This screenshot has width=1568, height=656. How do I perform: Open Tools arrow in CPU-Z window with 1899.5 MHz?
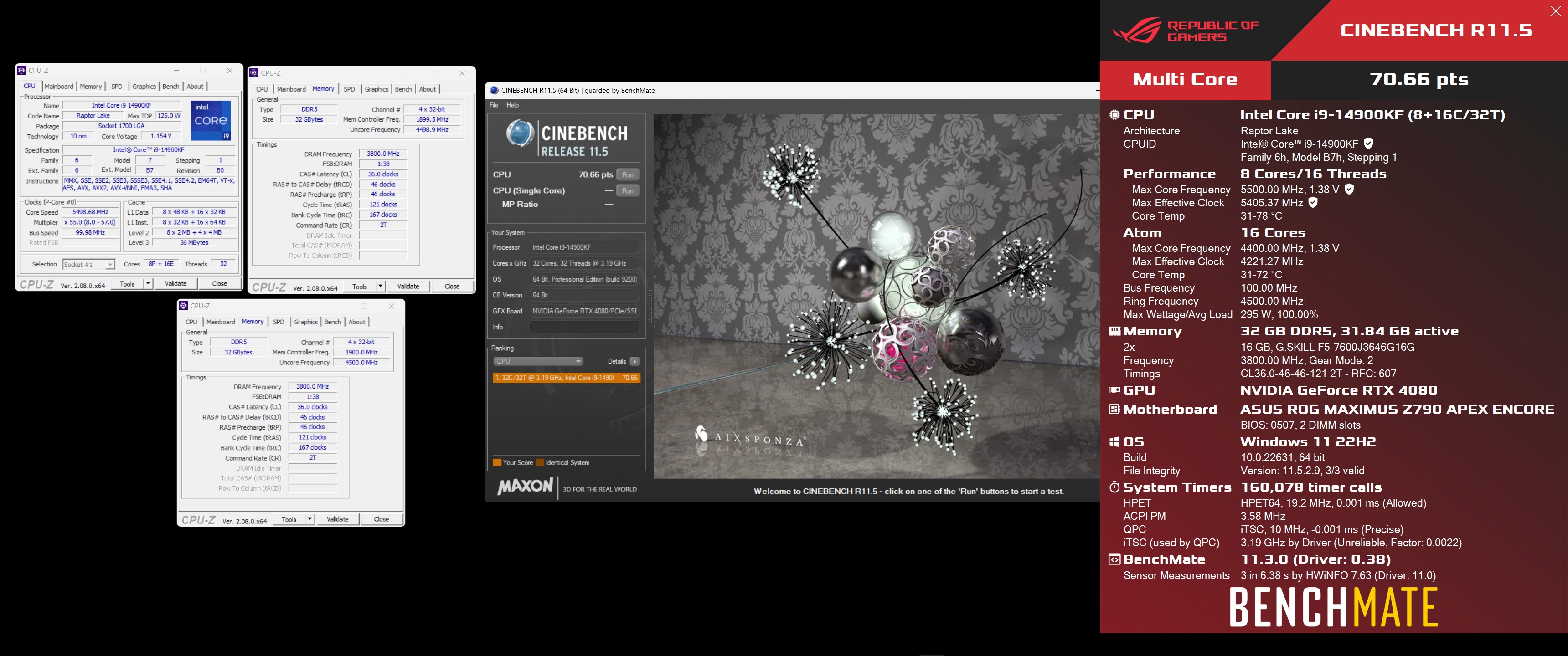[x=380, y=287]
